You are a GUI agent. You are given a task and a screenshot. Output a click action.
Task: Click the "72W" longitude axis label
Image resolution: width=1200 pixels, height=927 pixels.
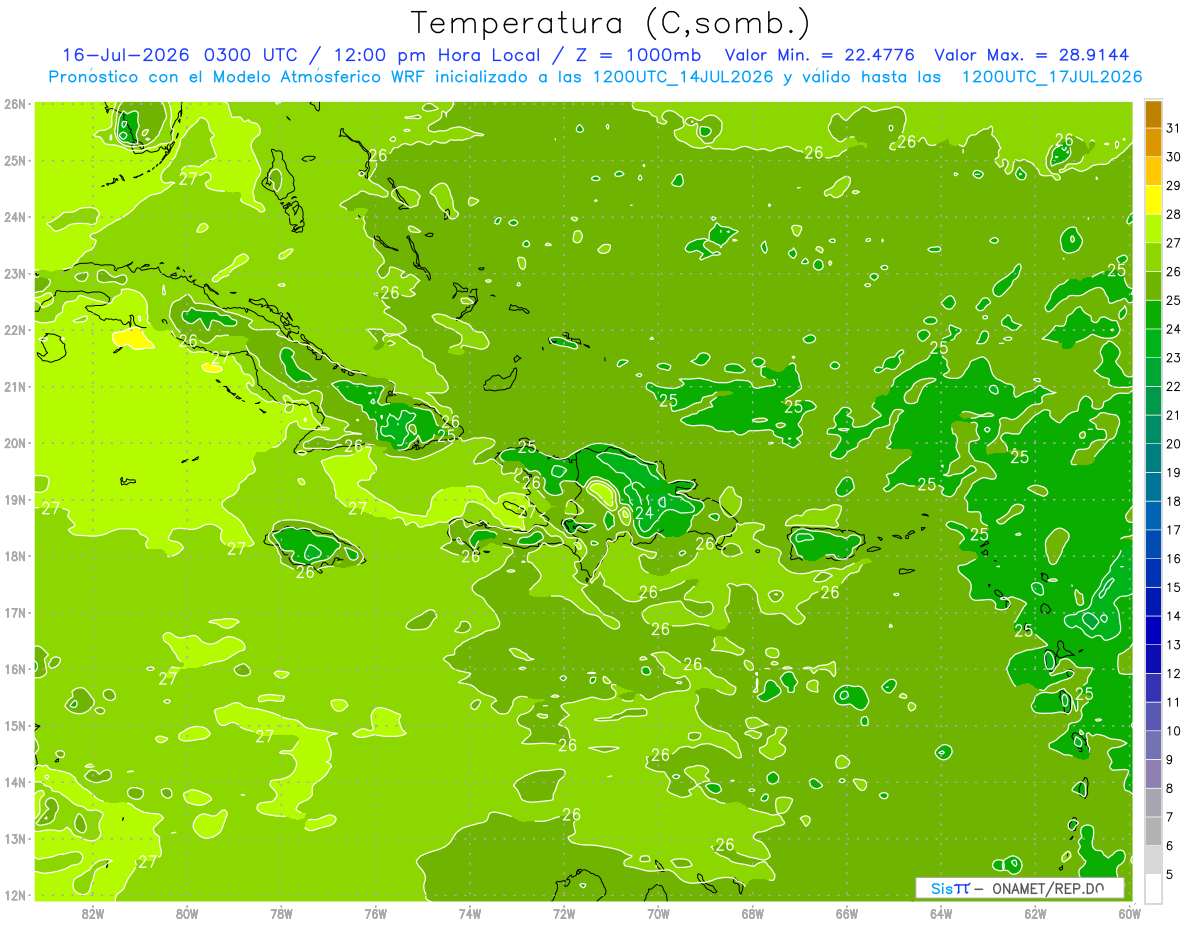(564, 913)
